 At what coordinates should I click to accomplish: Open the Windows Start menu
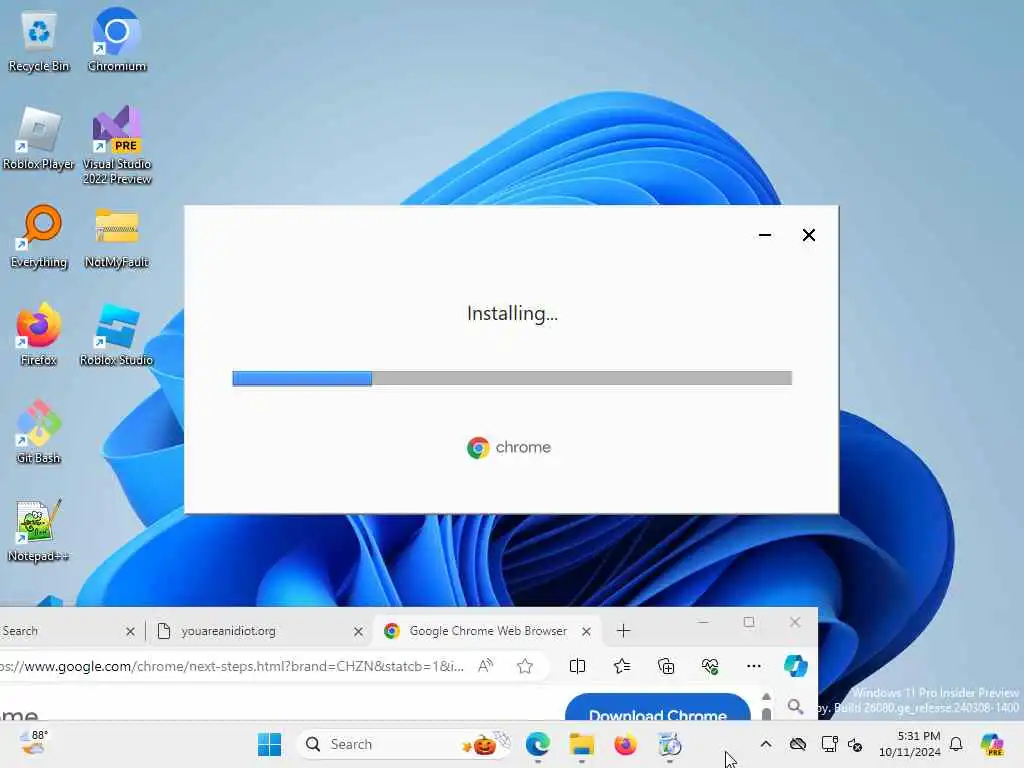click(x=269, y=744)
